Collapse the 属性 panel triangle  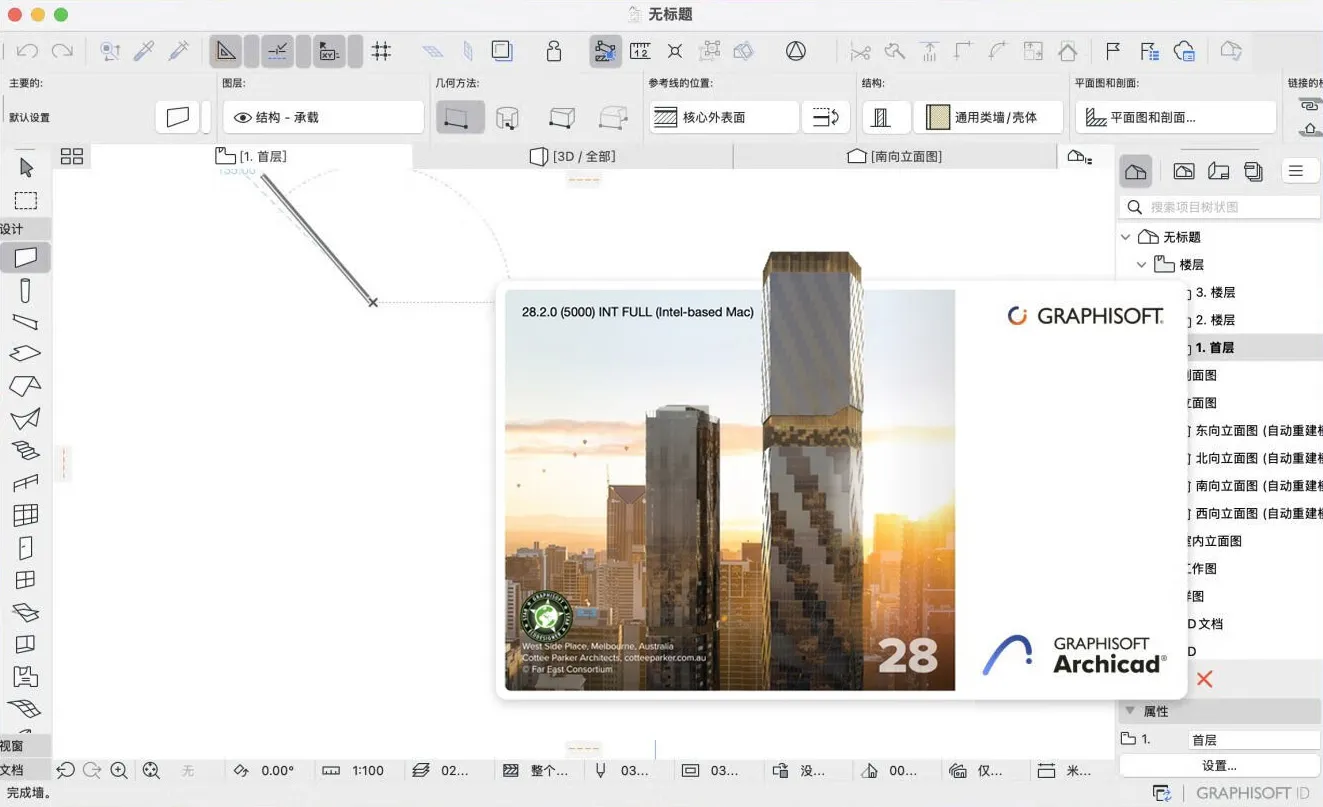click(1130, 711)
